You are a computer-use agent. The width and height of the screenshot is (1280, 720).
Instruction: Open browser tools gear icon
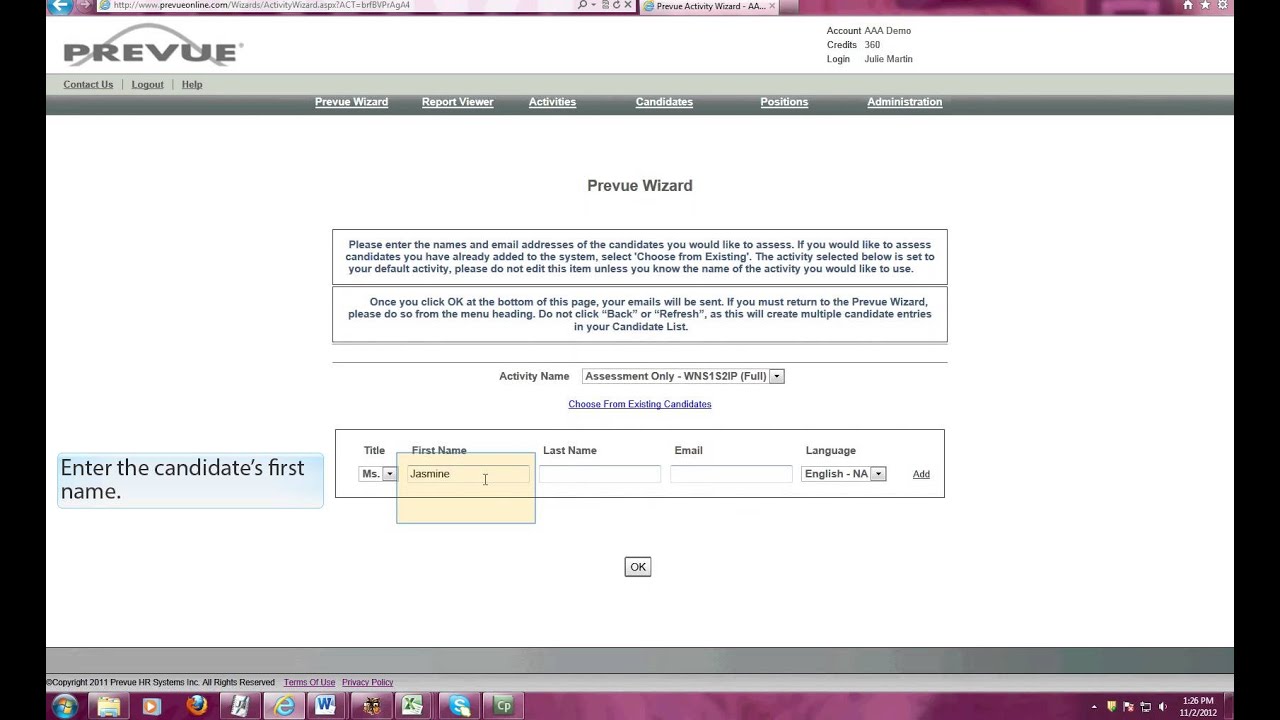(x=1222, y=5)
